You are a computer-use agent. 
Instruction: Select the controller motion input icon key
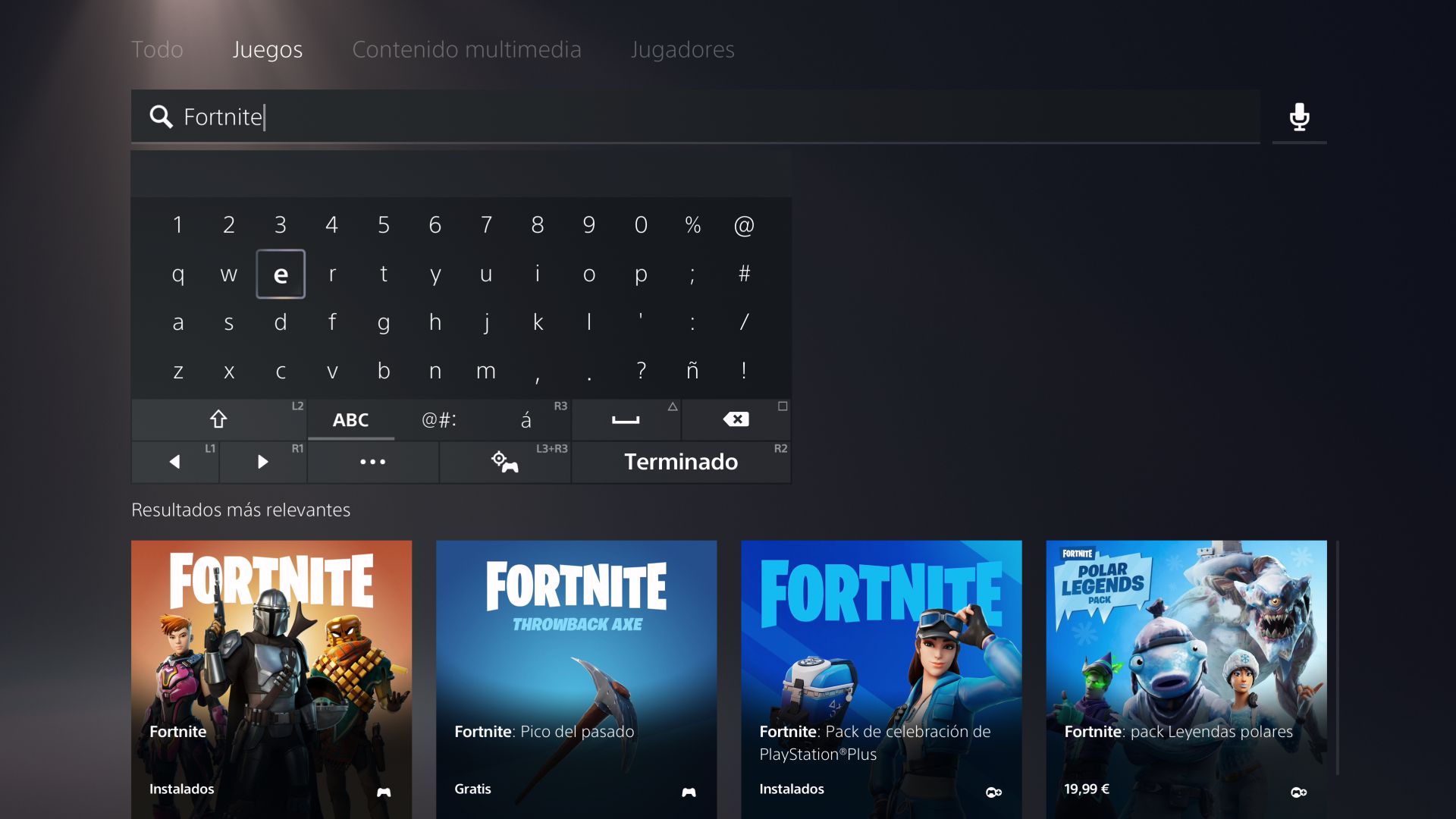coord(504,462)
